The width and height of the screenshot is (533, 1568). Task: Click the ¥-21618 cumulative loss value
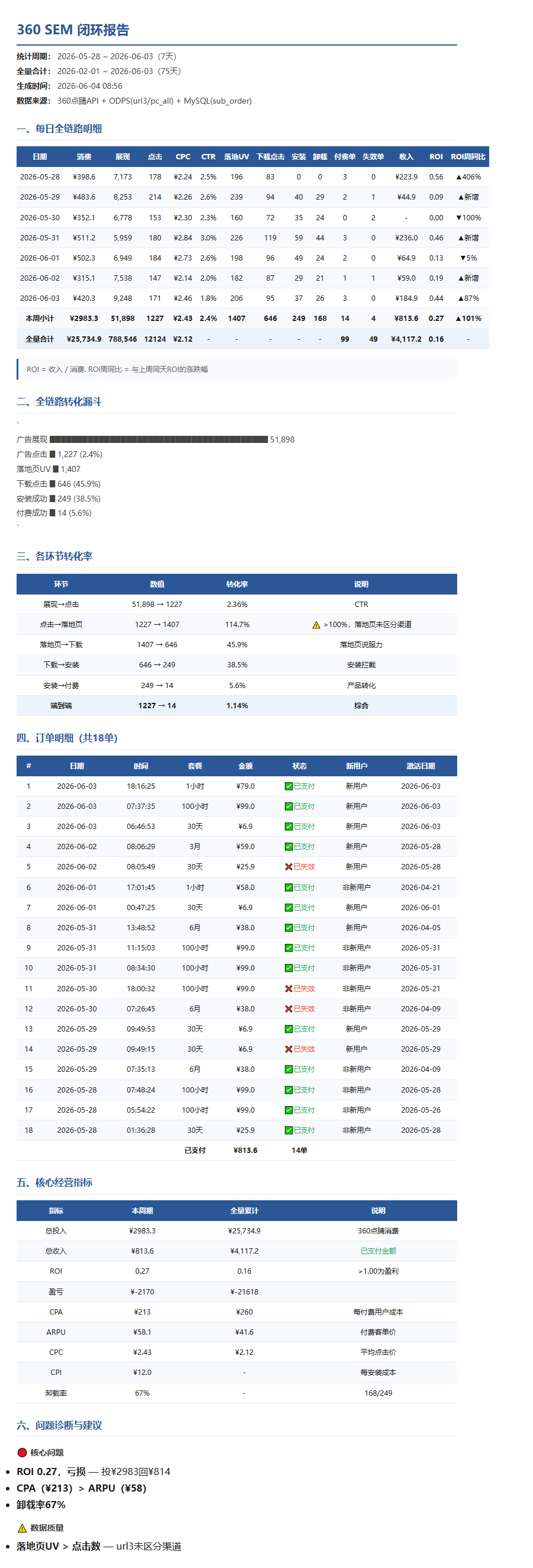tap(245, 1291)
